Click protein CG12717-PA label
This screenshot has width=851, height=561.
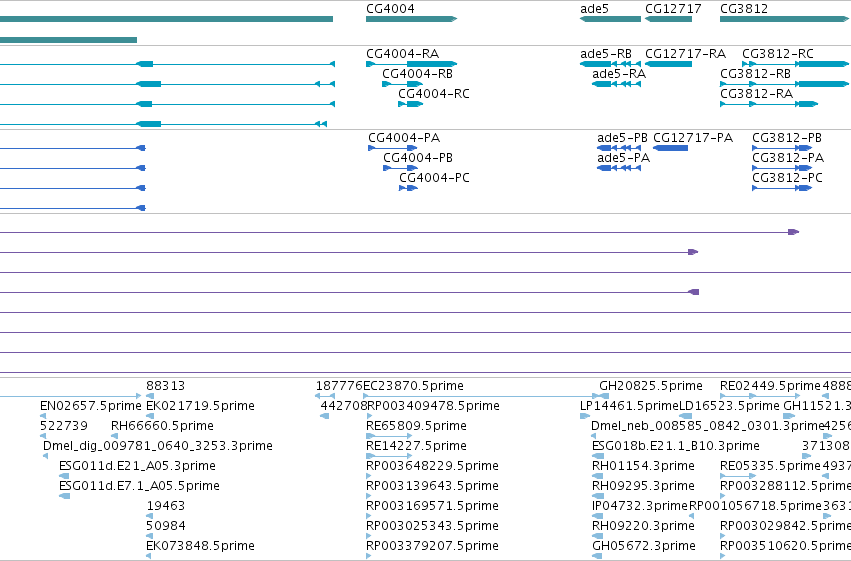pos(693,138)
